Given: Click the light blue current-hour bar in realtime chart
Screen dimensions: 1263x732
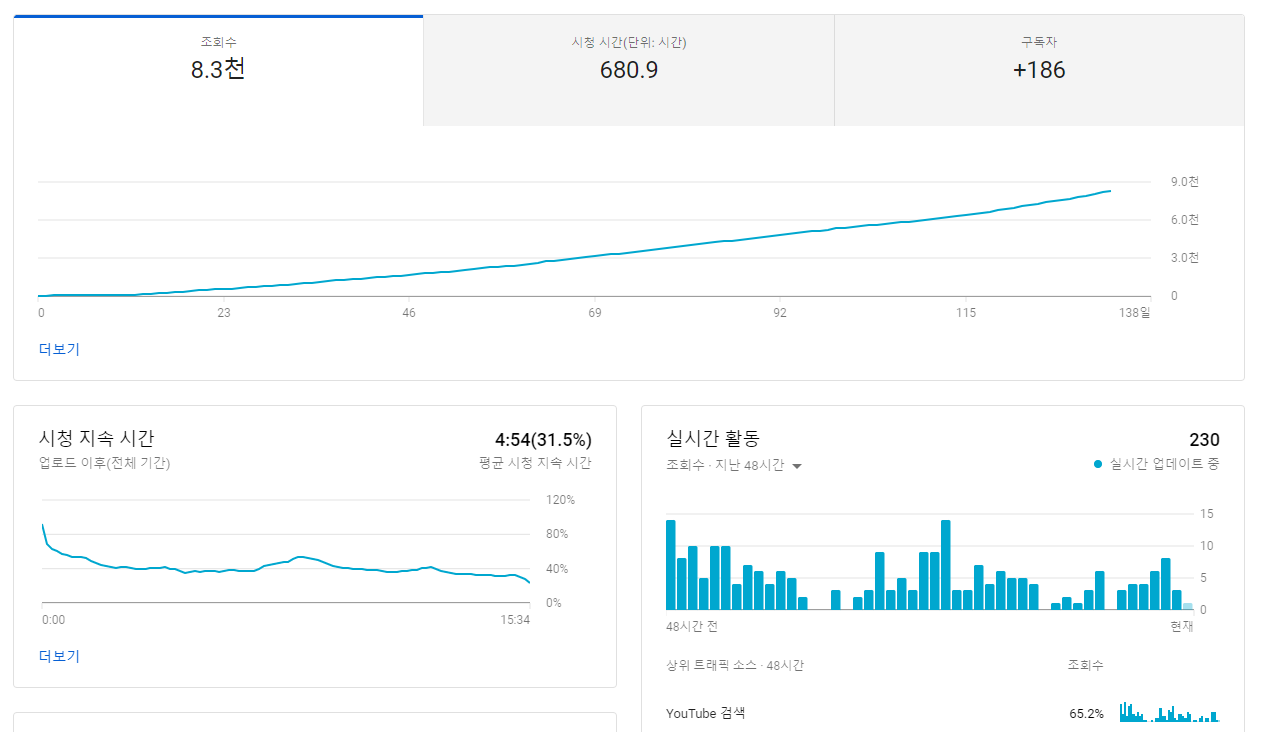Looking at the screenshot, I should [x=1188, y=606].
